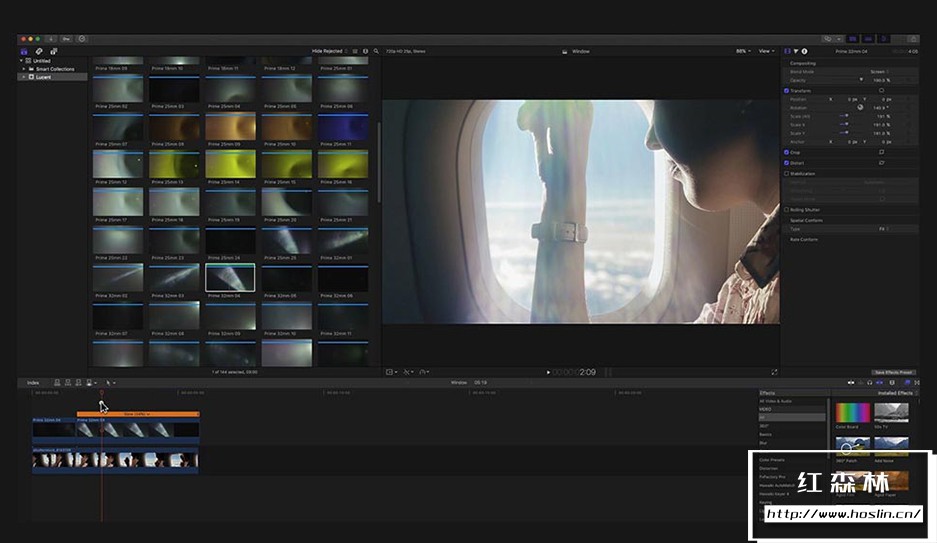Enable the Stabilization checkbox
The width and height of the screenshot is (937, 543).
click(787, 174)
